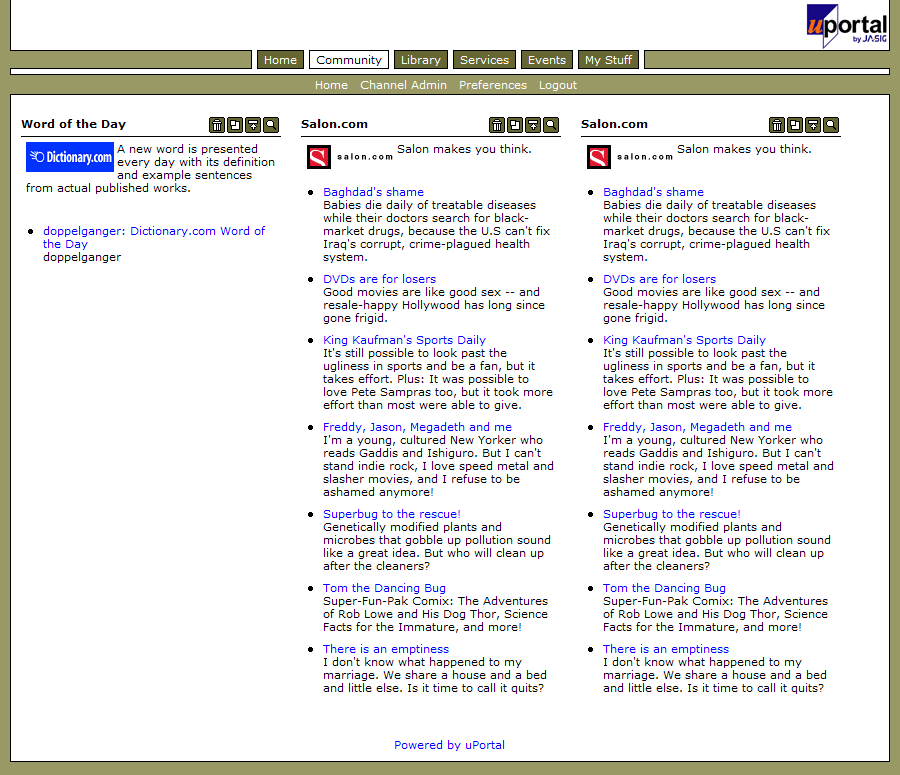Open Freddy, Jason, Megadeth and me, middle column
The image size is (900, 775).
point(417,427)
